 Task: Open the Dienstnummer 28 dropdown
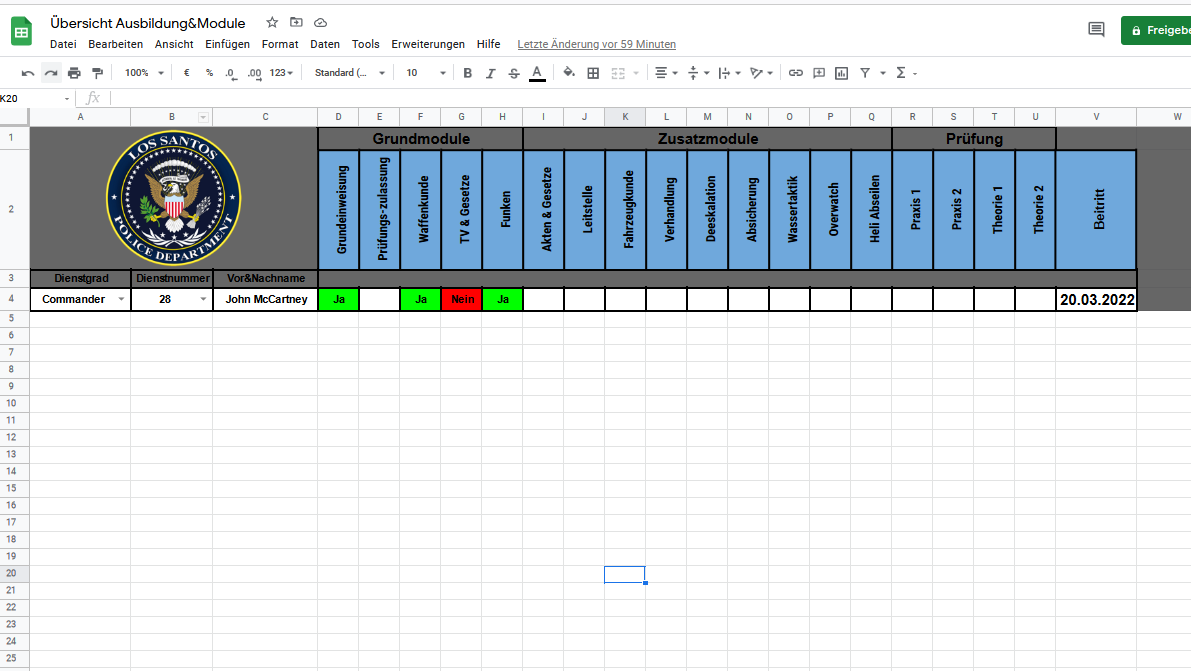tap(203, 299)
